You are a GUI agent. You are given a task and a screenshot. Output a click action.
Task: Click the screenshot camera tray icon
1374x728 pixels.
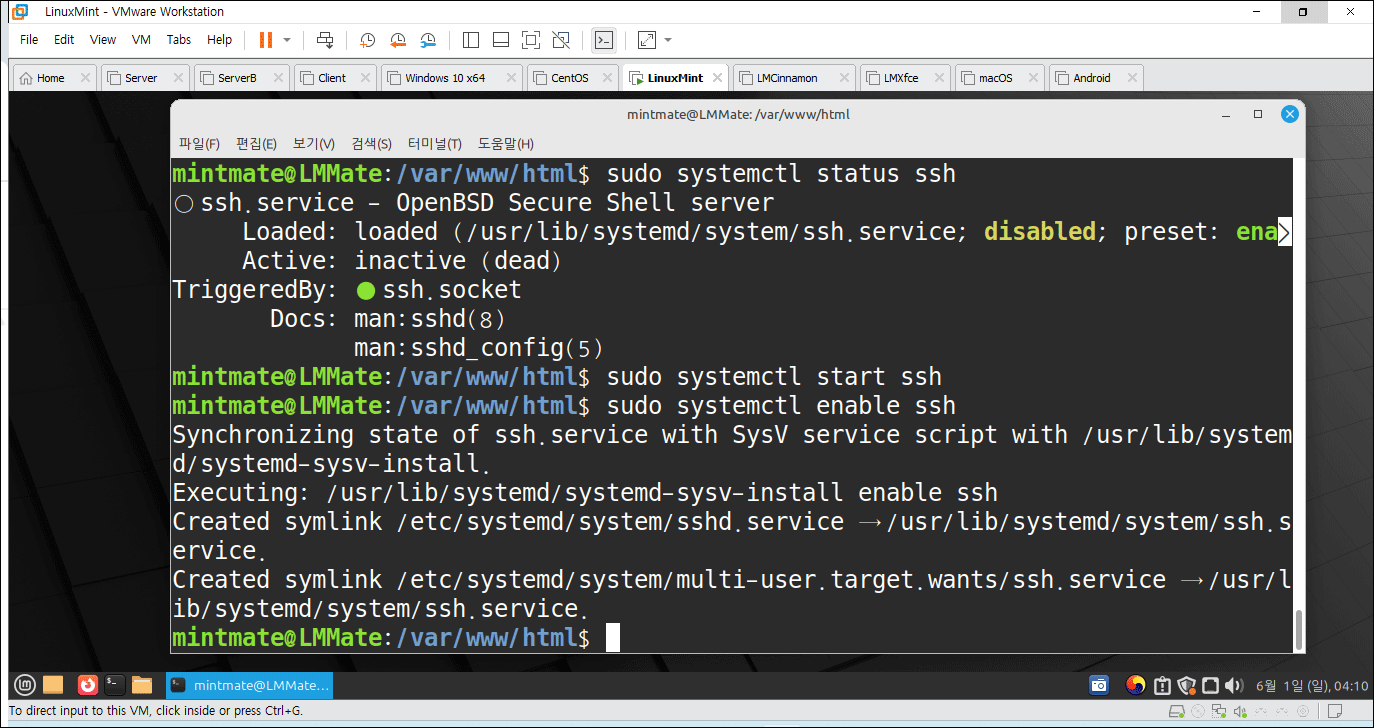tap(1099, 685)
